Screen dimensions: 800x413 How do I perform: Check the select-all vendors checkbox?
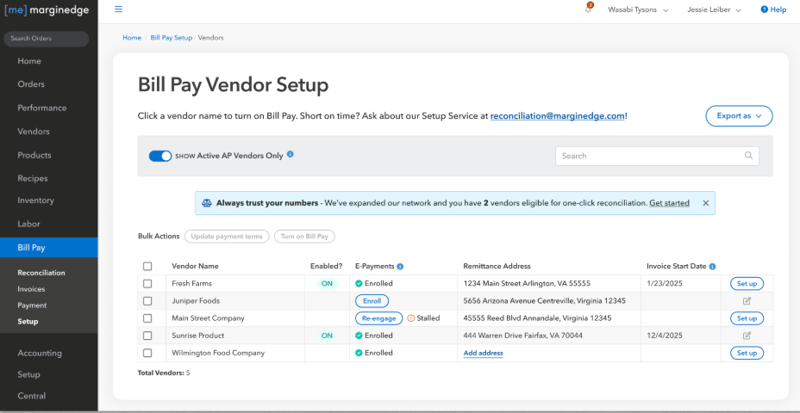pos(147,266)
